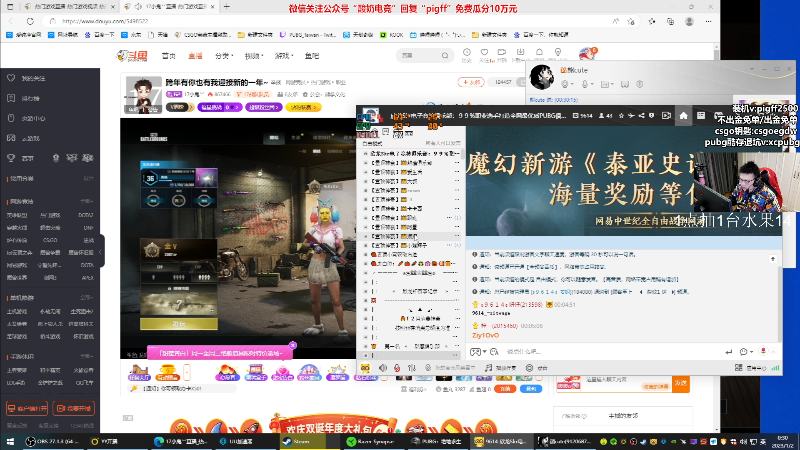Select the 小圆椅子 sub-channel row in YY list
This screenshot has height=450, width=800.
tap(411, 245)
